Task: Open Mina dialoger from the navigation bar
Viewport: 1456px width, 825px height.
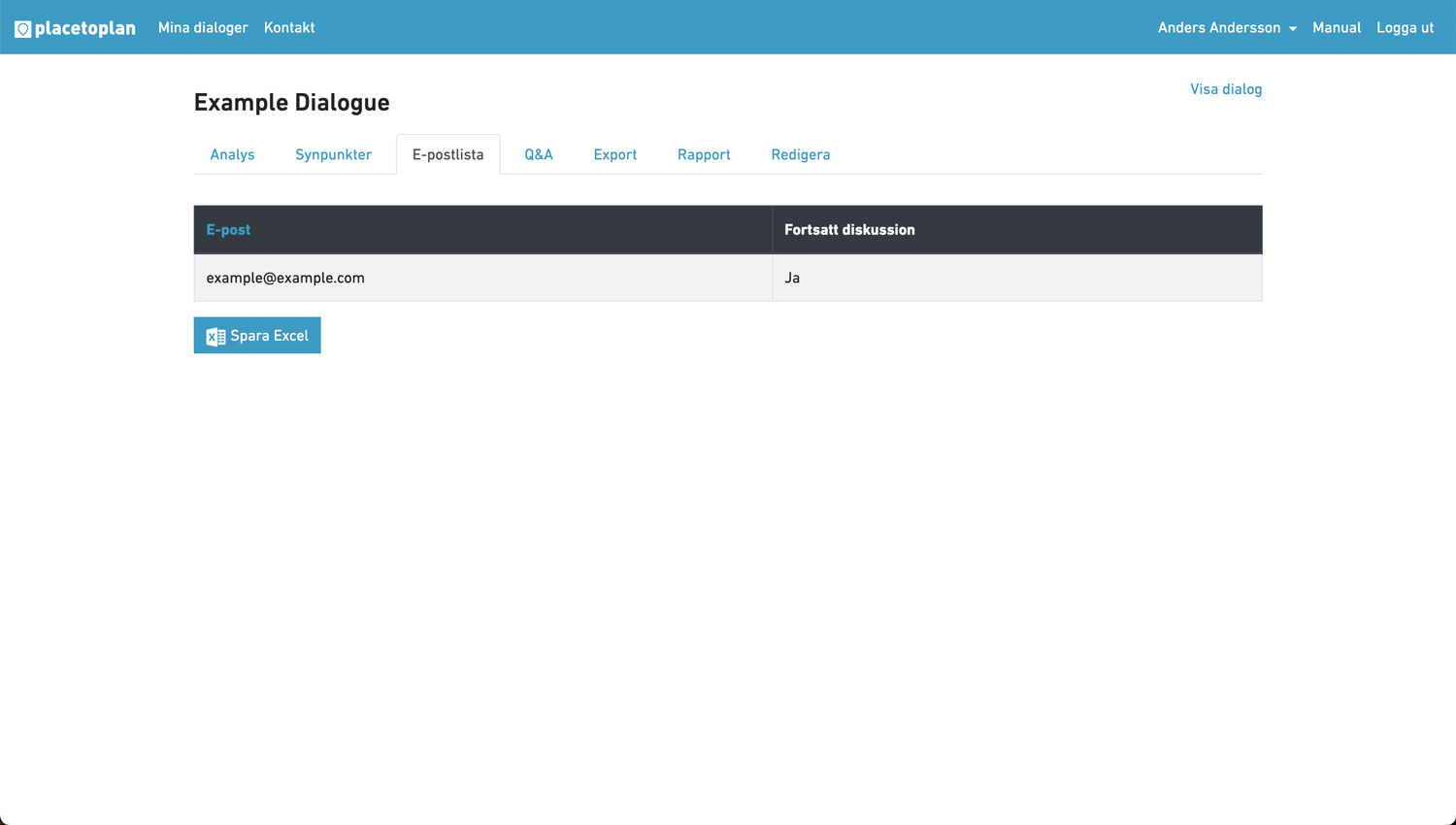Action: point(203,28)
